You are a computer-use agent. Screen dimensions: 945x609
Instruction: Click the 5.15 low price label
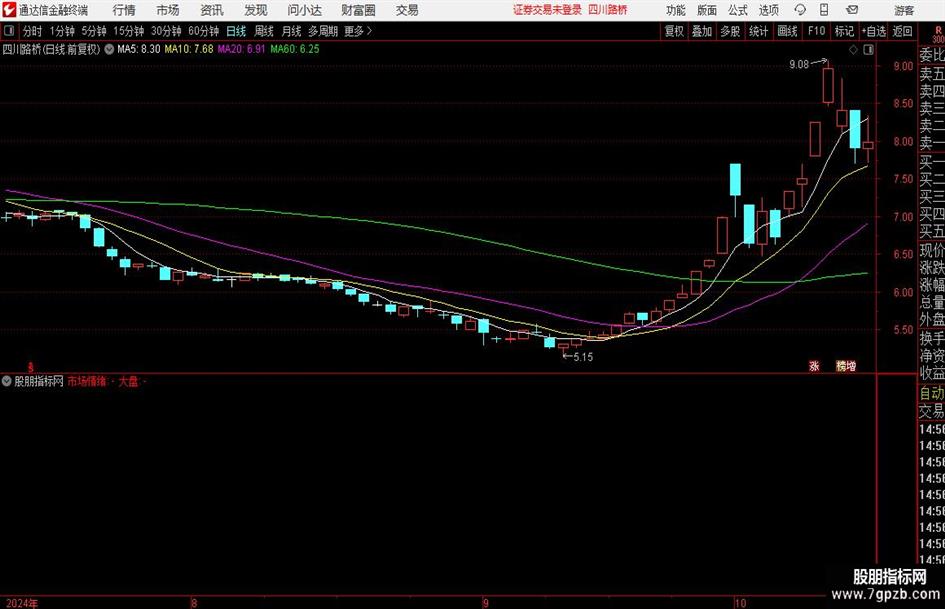583,357
